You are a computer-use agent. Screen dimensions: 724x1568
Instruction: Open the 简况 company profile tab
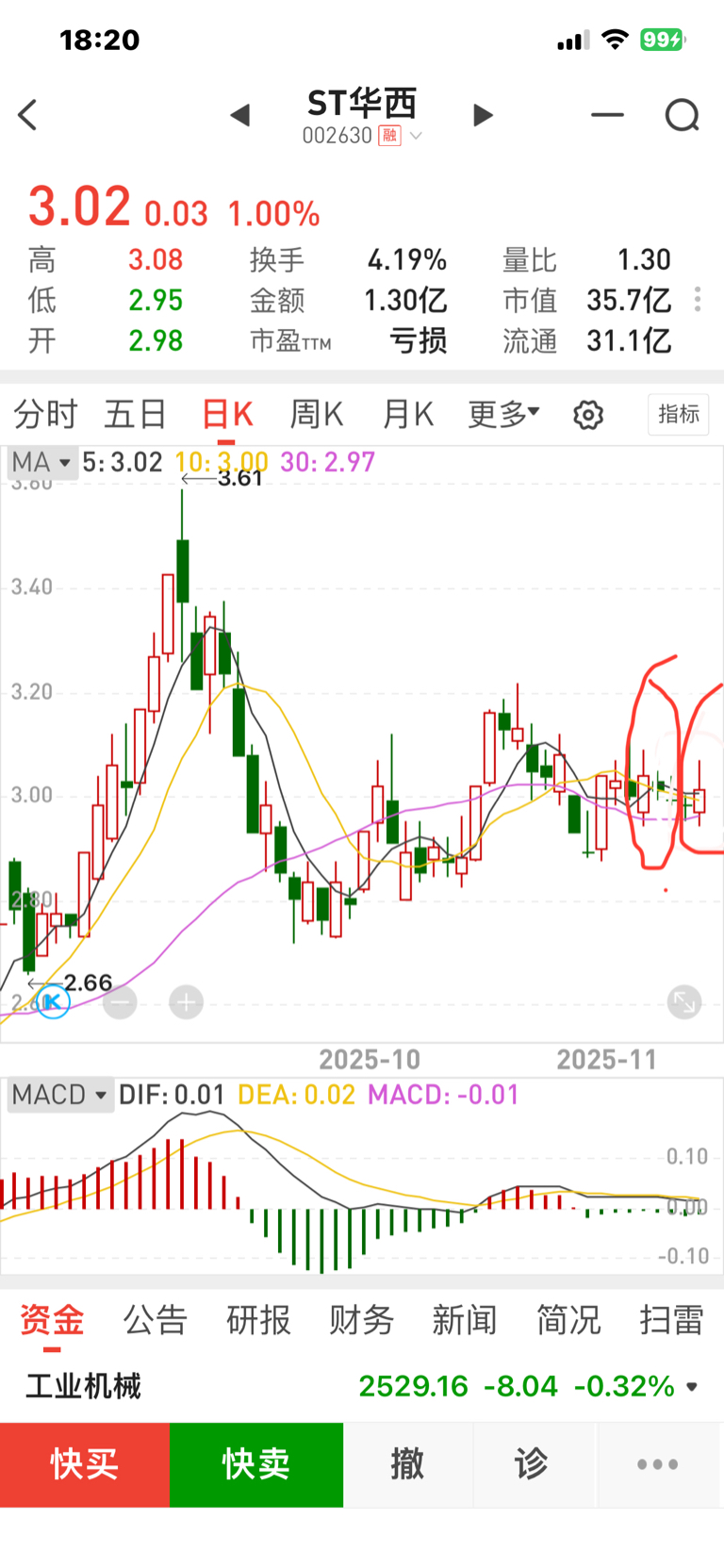click(x=568, y=1320)
